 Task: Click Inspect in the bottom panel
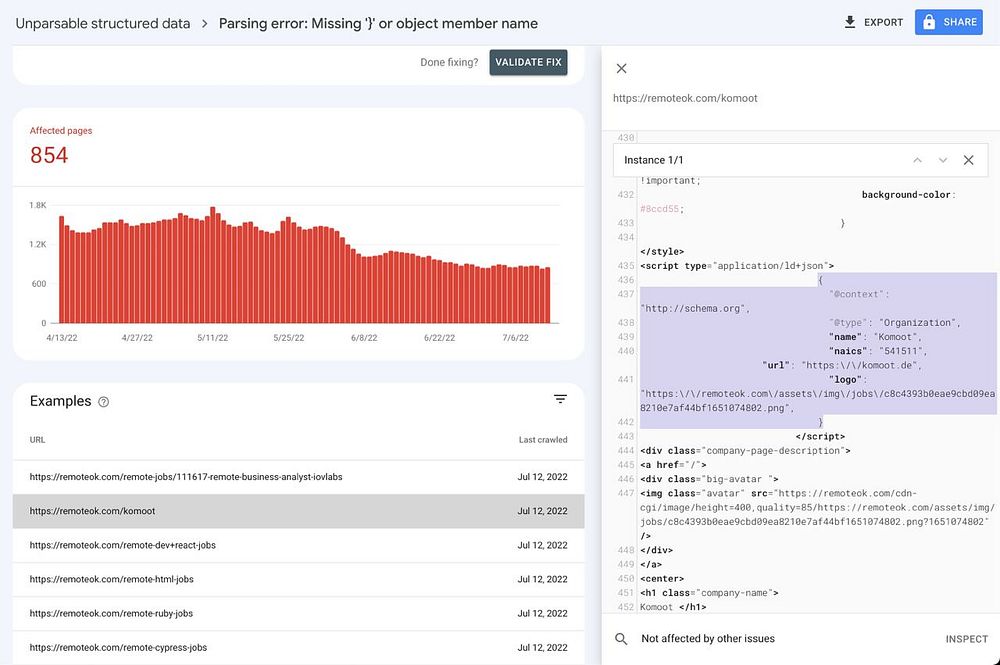[x=966, y=639]
